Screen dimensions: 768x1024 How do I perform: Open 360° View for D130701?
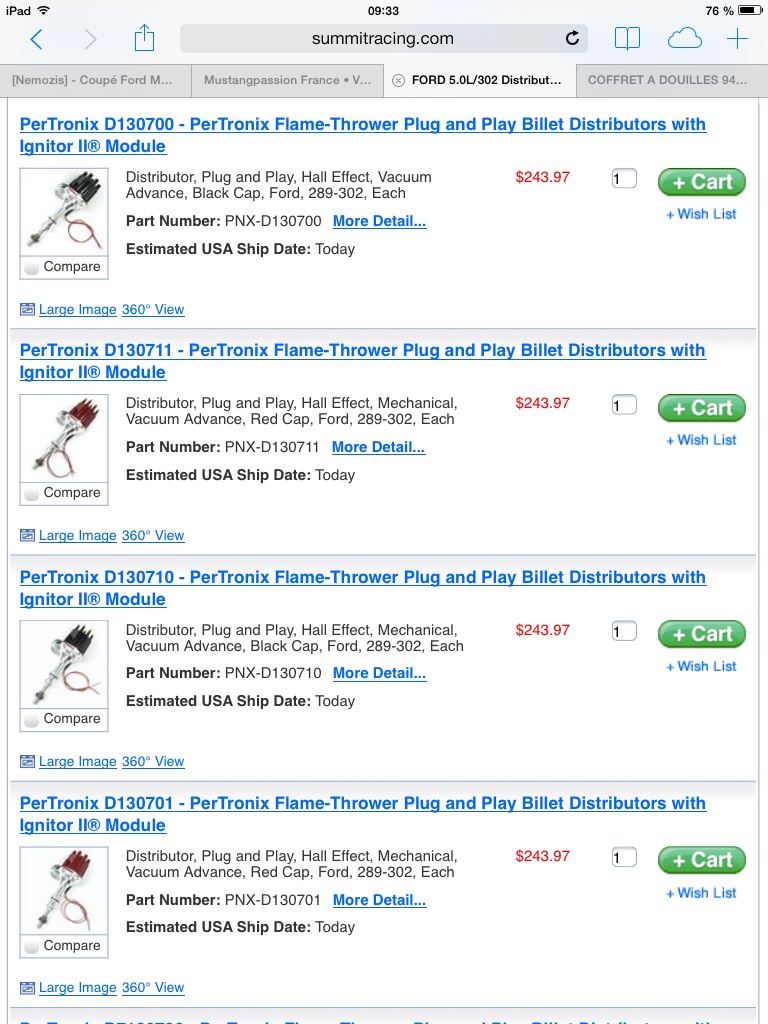pos(153,987)
